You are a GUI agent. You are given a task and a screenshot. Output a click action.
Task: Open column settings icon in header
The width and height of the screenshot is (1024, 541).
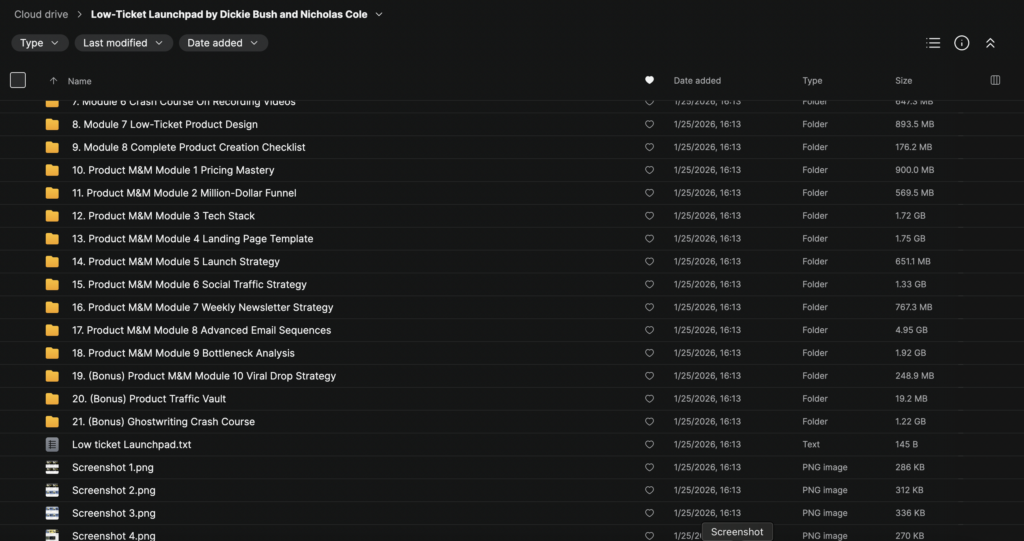[x=995, y=80]
